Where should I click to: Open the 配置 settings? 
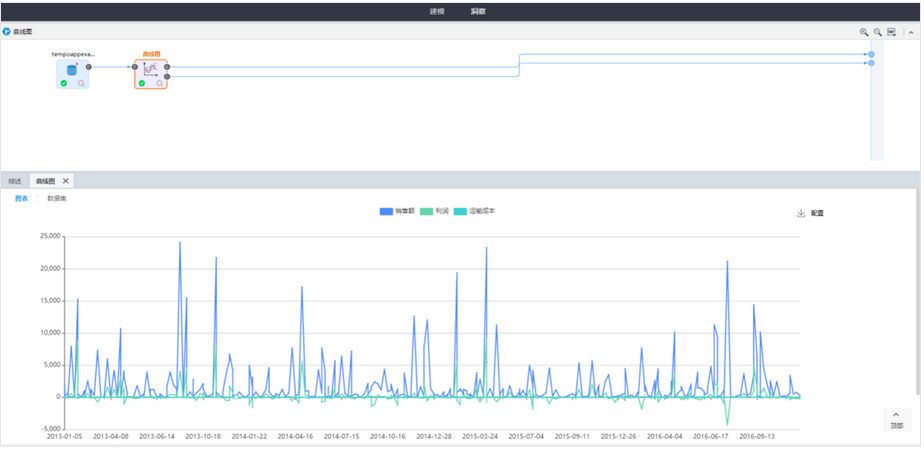coord(817,213)
